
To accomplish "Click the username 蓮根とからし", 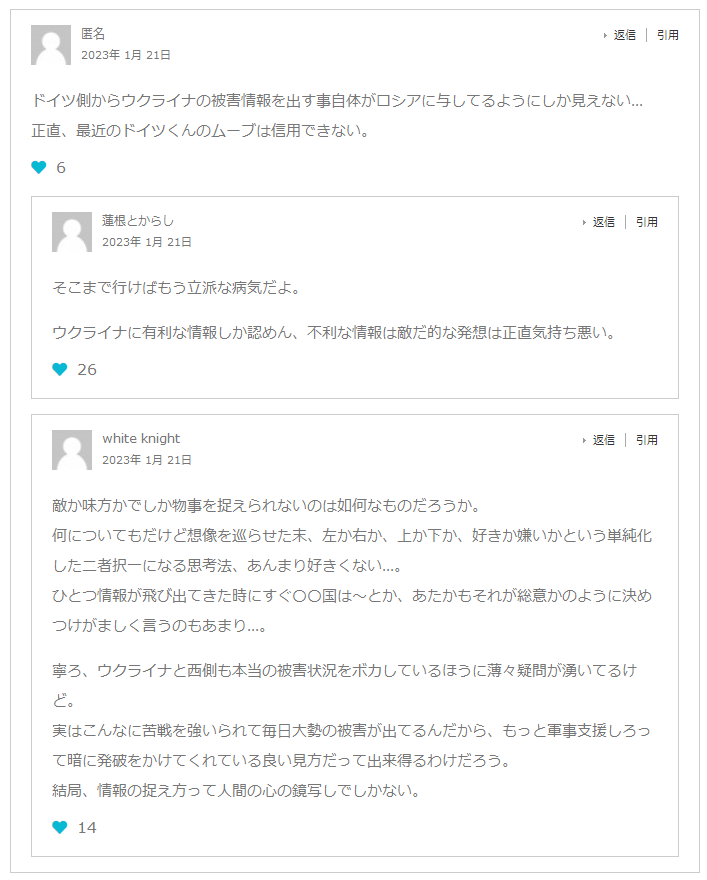I will [x=137, y=221].
